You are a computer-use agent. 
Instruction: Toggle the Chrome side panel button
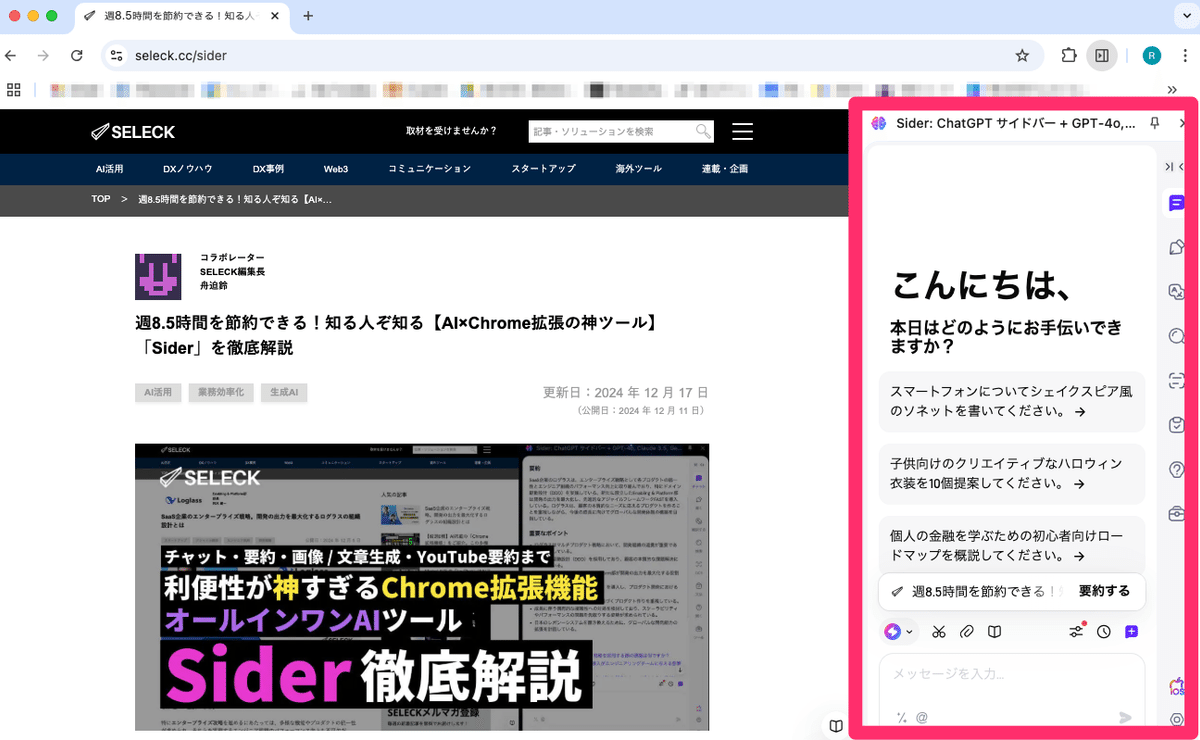pos(1102,56)
